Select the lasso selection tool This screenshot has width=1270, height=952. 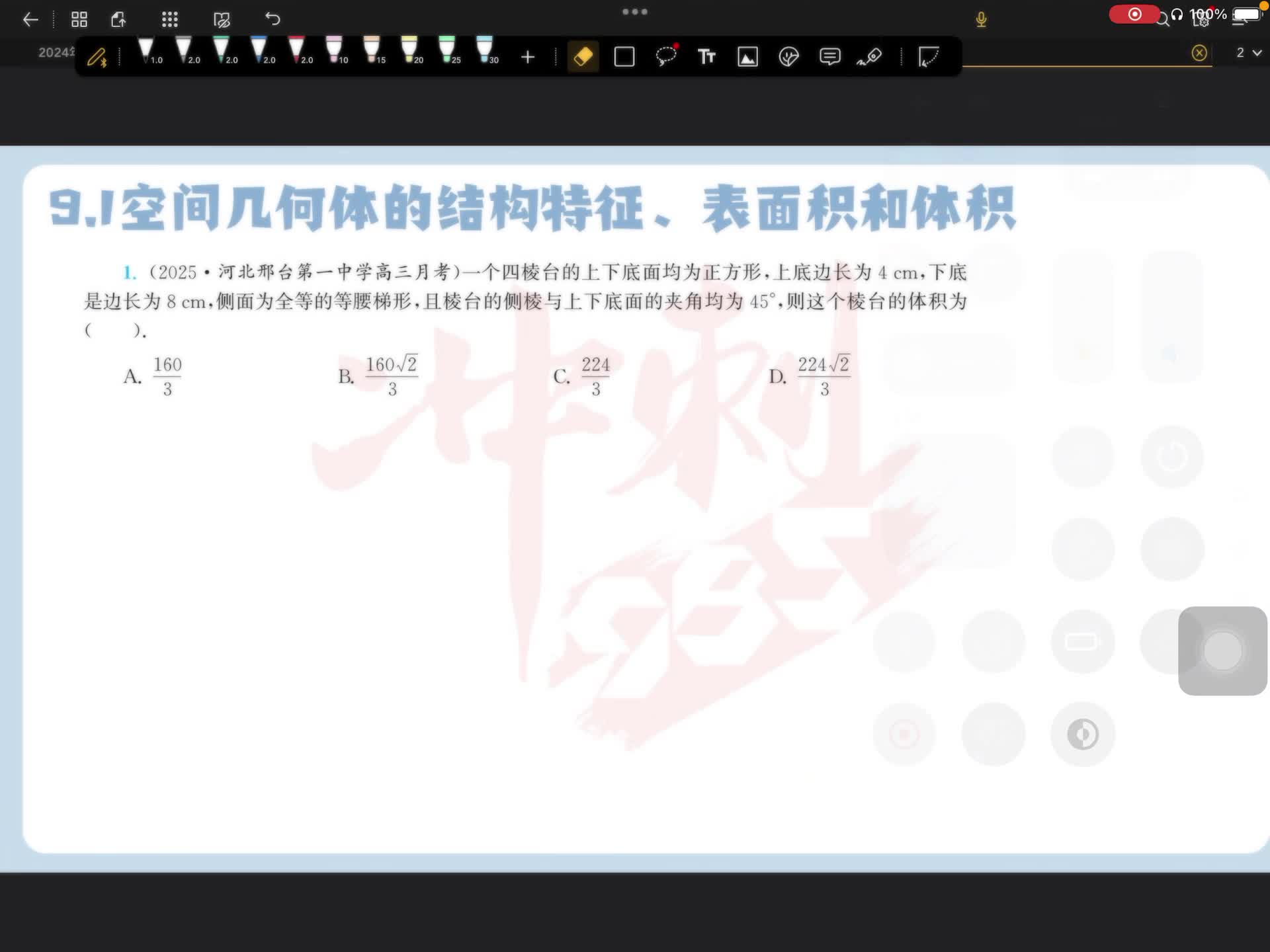click(666, 57)
